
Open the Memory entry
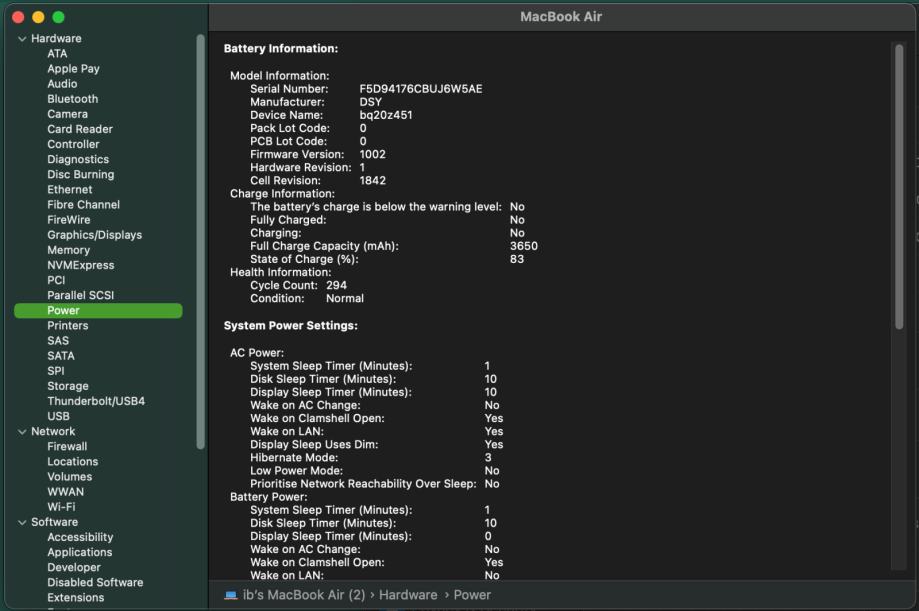(69, 250)
